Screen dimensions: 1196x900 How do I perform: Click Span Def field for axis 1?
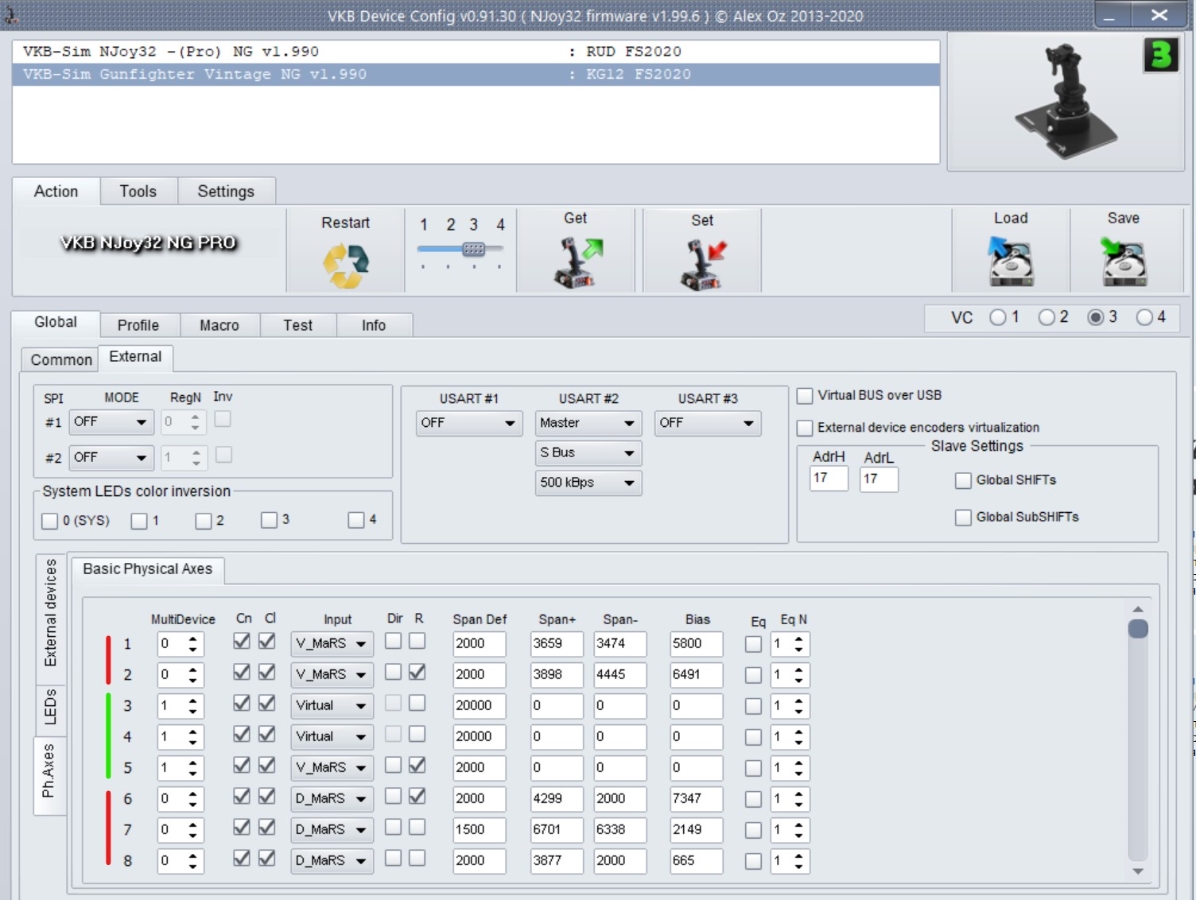pyautogui.click(x=479, y=644)
